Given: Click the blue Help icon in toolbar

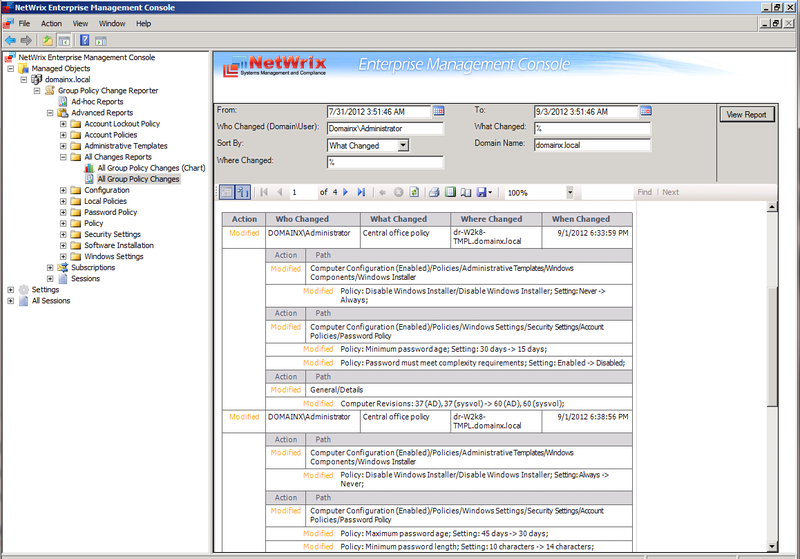Looking at the screenshot, I should (85, 40).
